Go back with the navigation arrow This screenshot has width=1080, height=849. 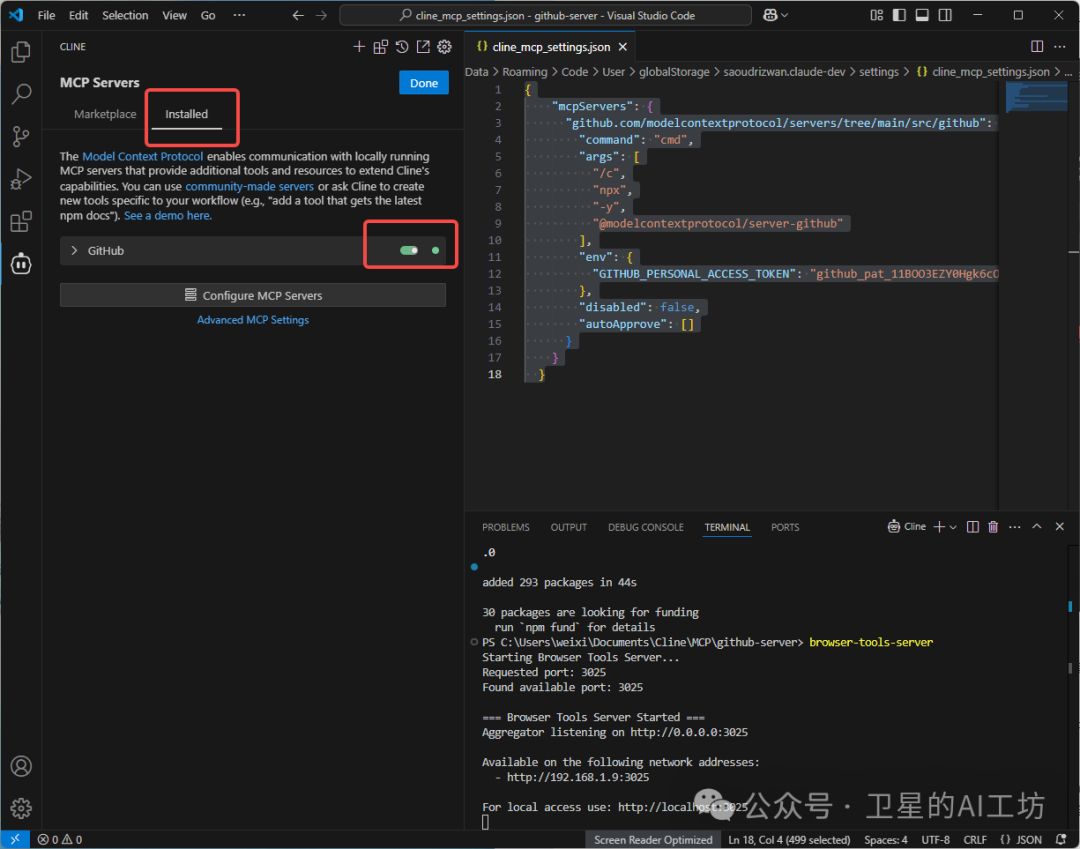coord(298,15)
